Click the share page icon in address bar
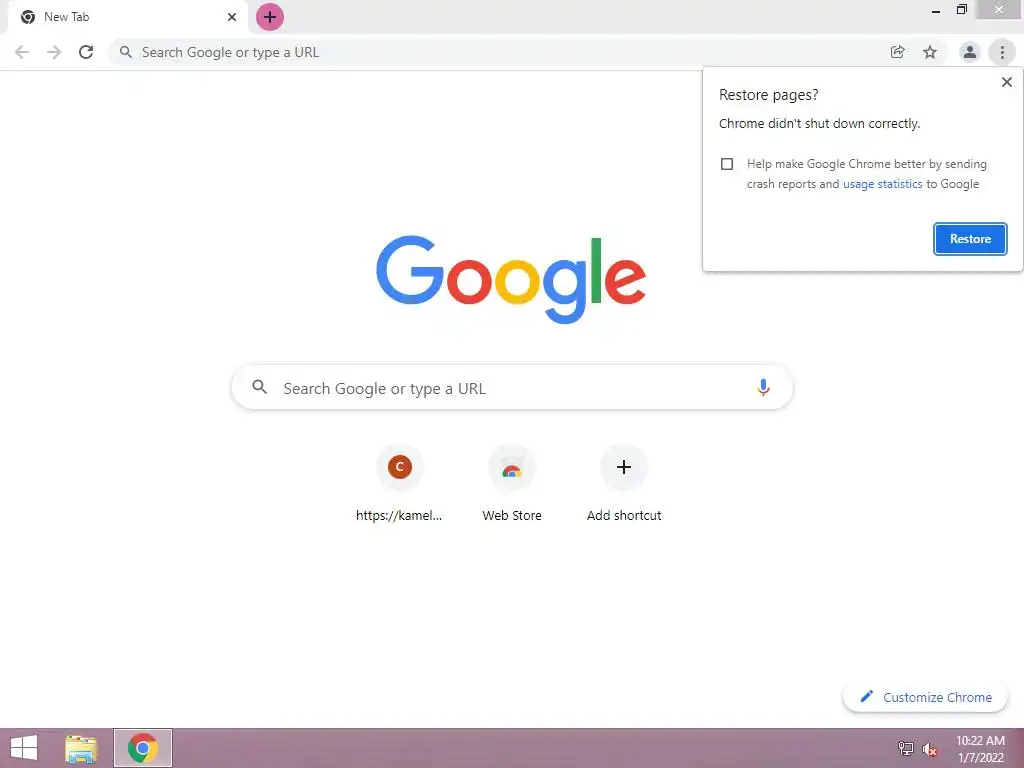The image size is (1024, 768). (x=898, y=52)
